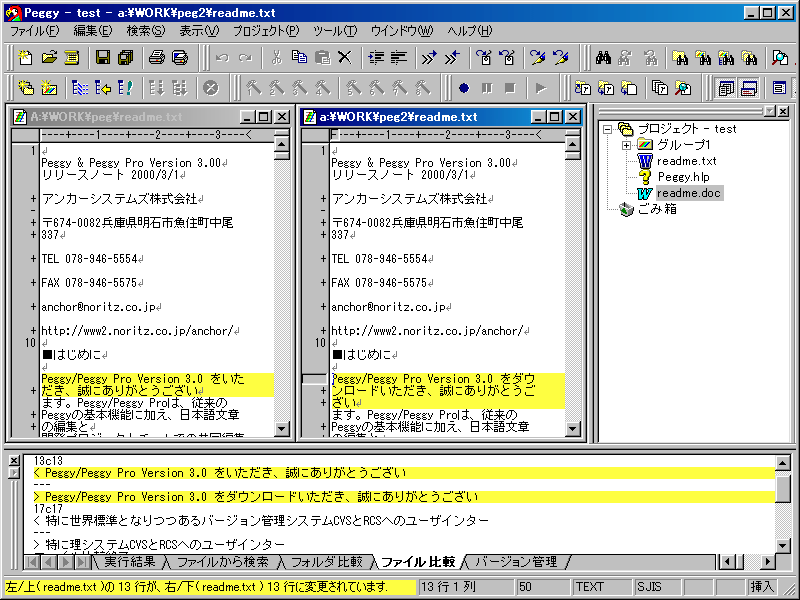Click the next bookmark tag icon
Viewport: 800px width, 600px height.
click(x=485, y=58)
